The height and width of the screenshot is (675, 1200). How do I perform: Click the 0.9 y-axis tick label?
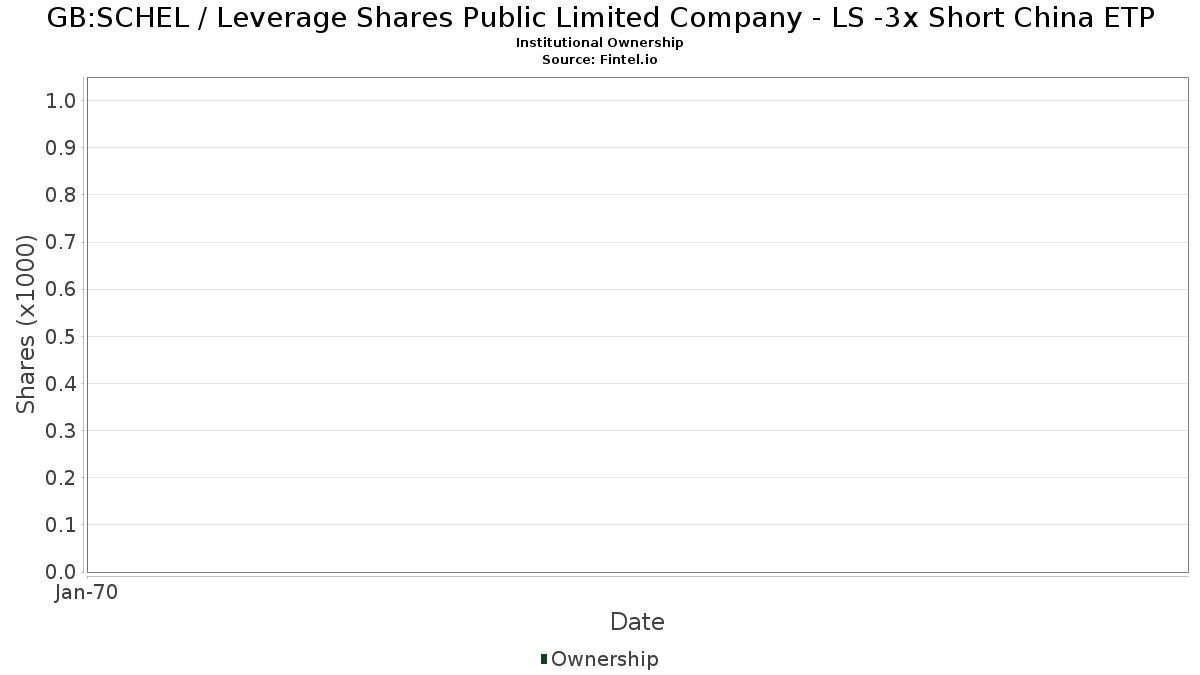pyautogui.click(x=61, y=148)
